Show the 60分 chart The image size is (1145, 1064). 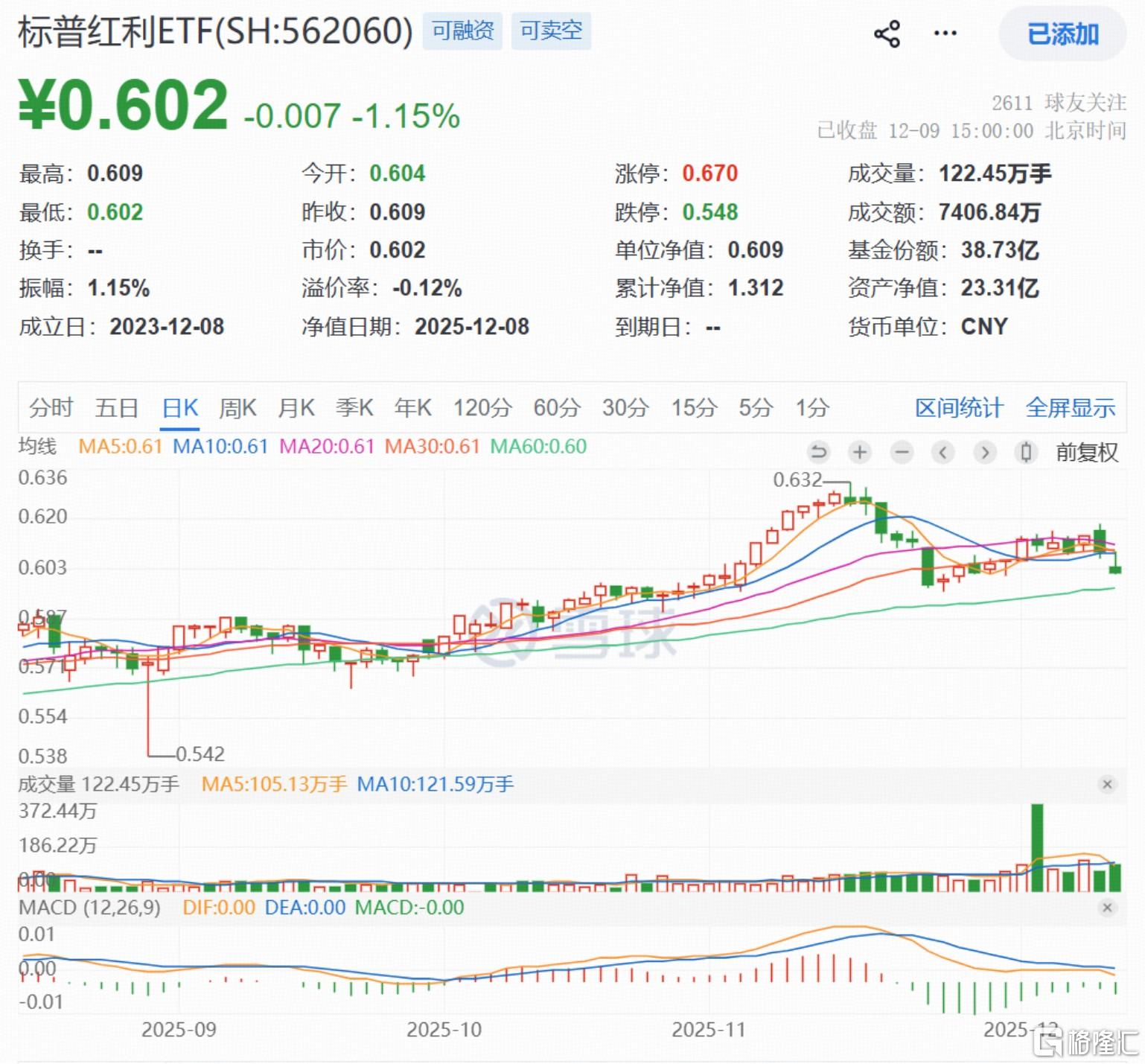557,407
